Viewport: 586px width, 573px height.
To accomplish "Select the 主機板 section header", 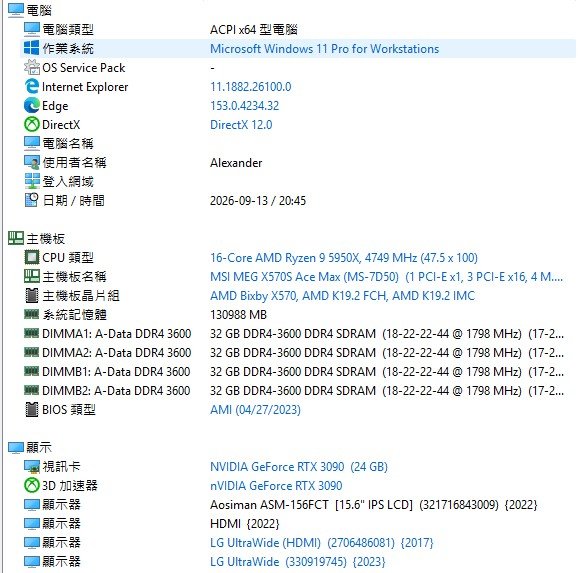I will pyautogui.click(x=37, y=238).
